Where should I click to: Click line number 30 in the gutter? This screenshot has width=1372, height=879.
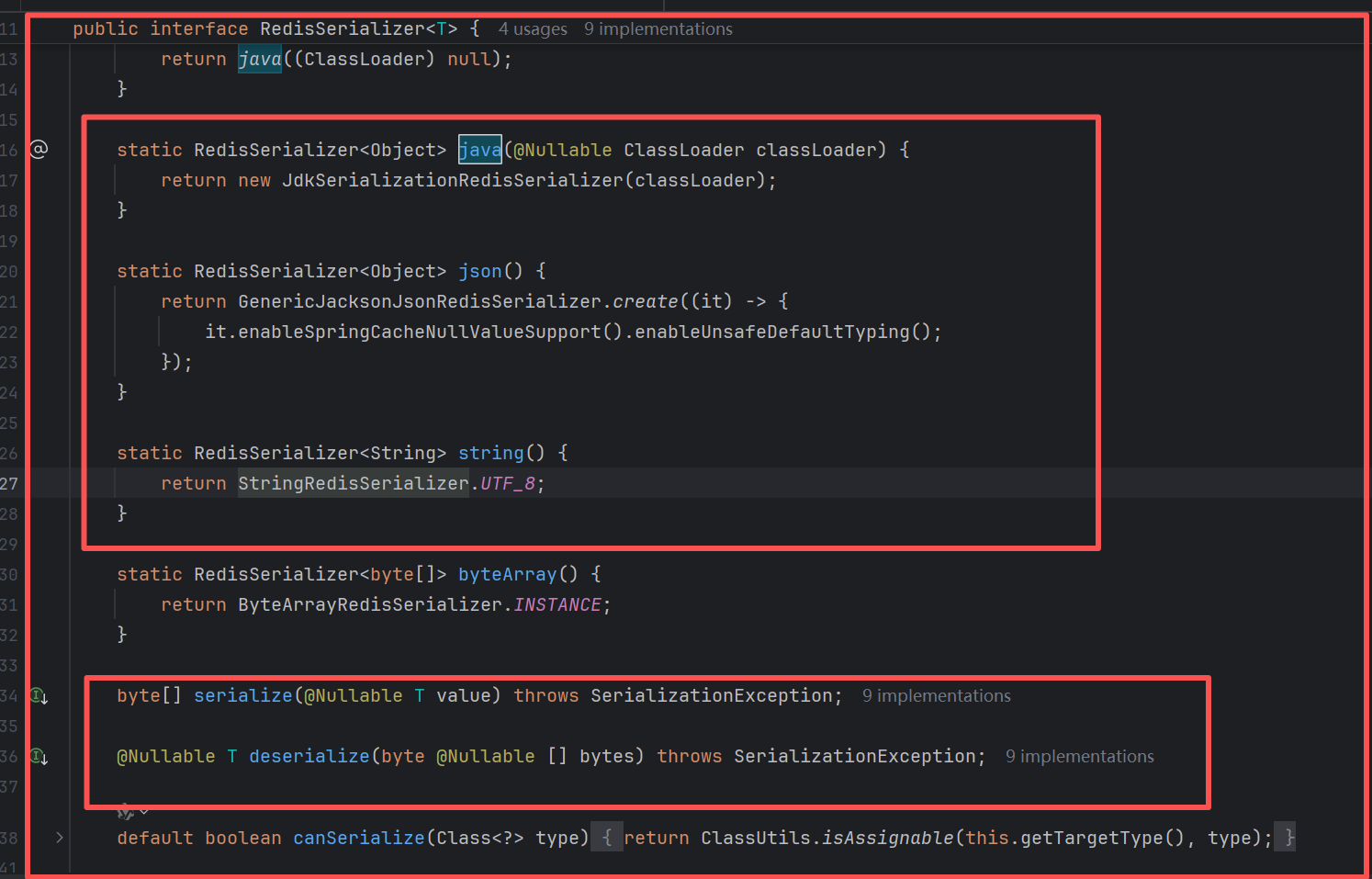pos(9,575)
